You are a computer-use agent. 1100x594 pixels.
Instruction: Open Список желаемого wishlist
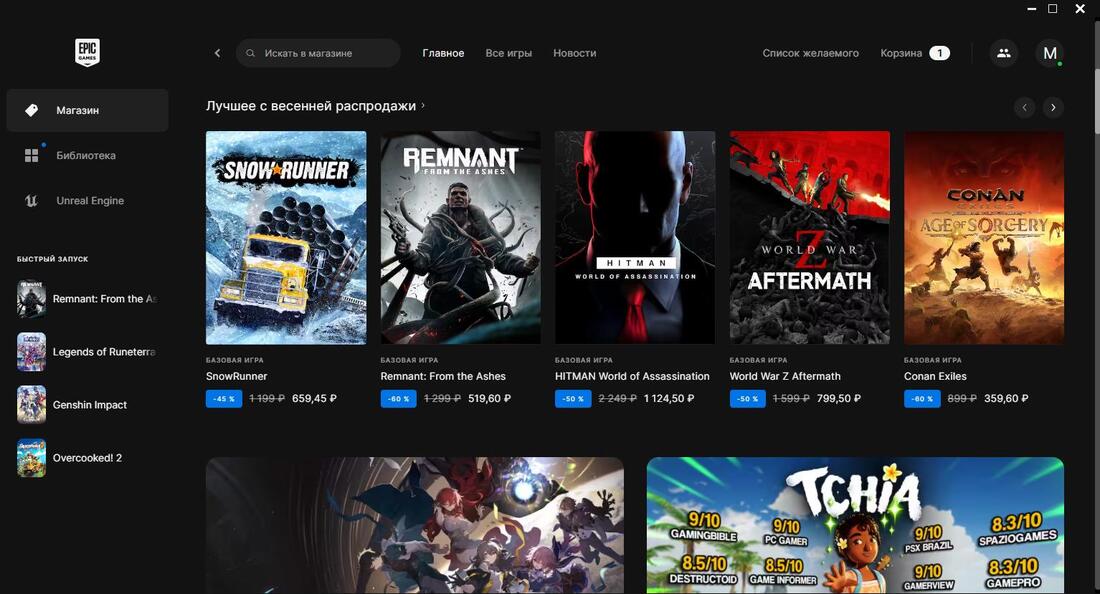click(x=810, y=53)
